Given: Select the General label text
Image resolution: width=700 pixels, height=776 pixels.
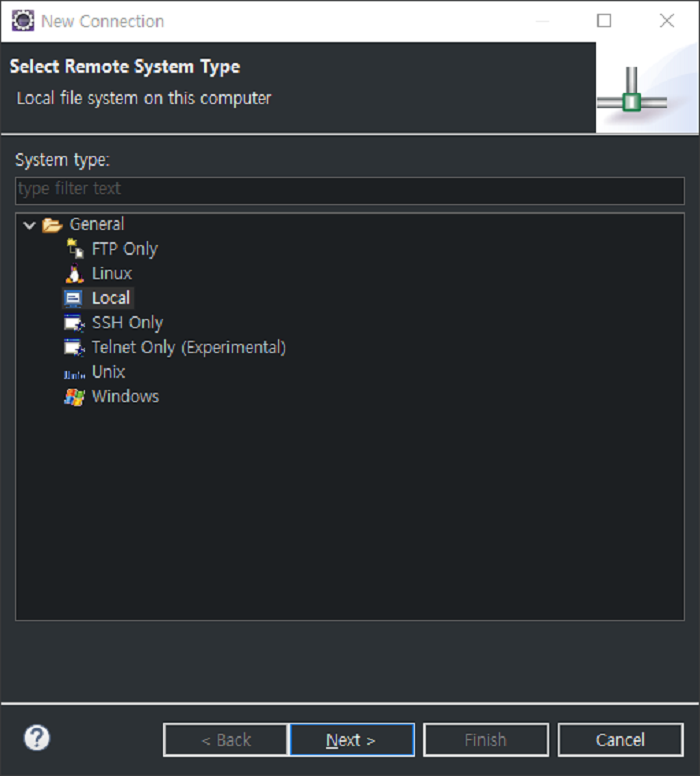Looking at the screenshot, I should [97, 224].
